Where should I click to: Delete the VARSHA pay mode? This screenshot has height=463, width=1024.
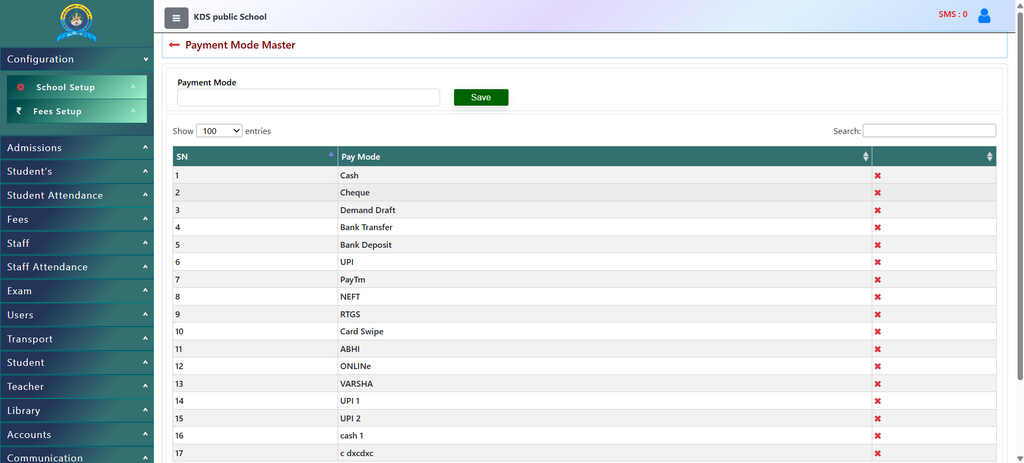[x=878, y=383]
